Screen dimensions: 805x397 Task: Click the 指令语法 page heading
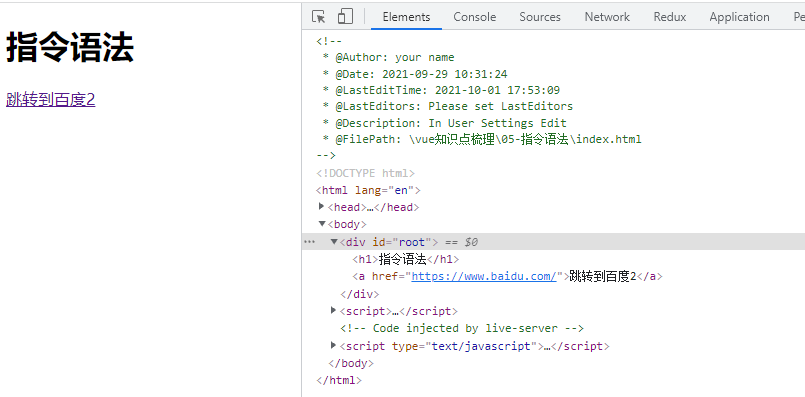tap(70, 47)
